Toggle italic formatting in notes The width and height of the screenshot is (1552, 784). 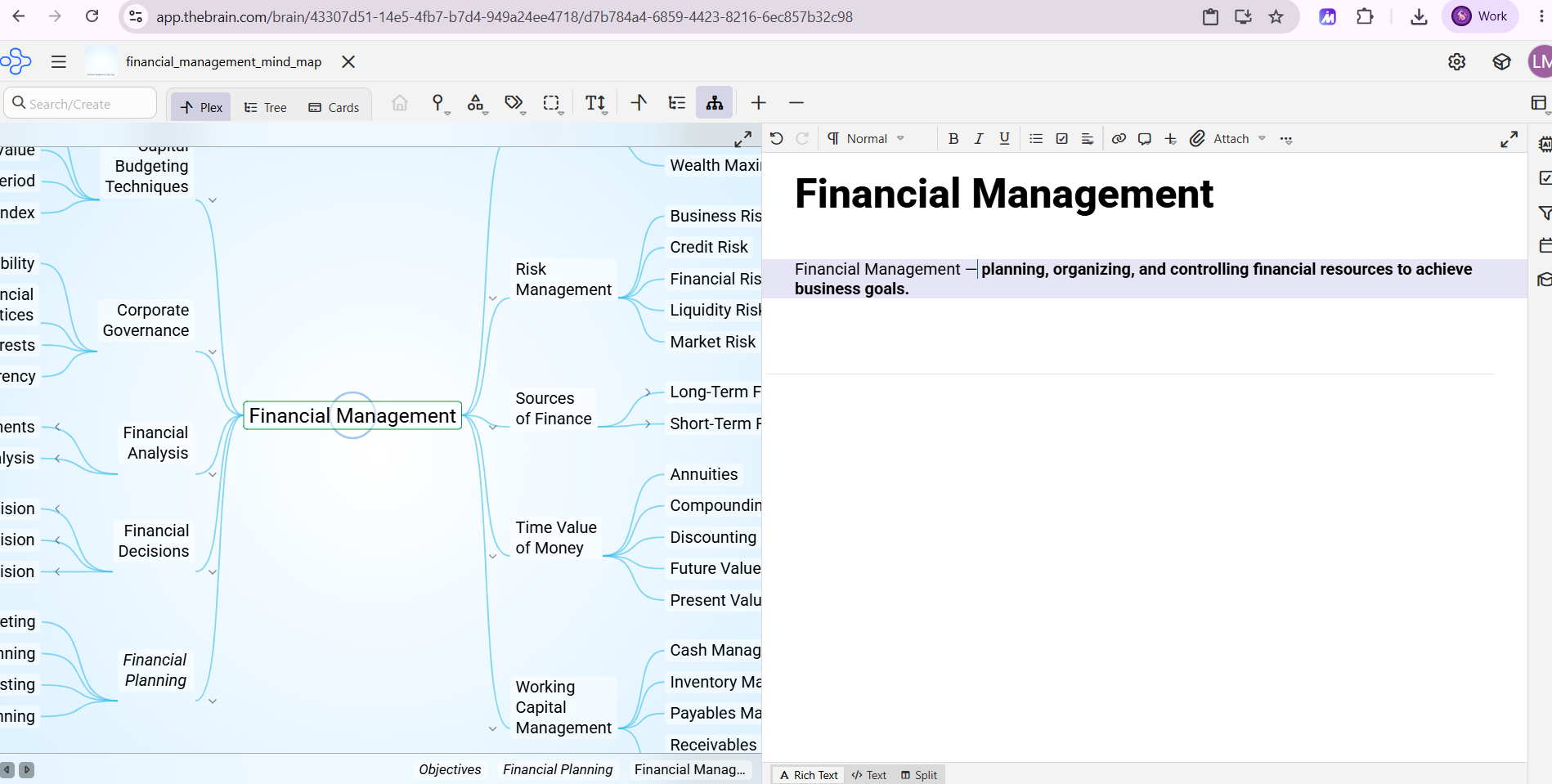[x=979, y=139]
